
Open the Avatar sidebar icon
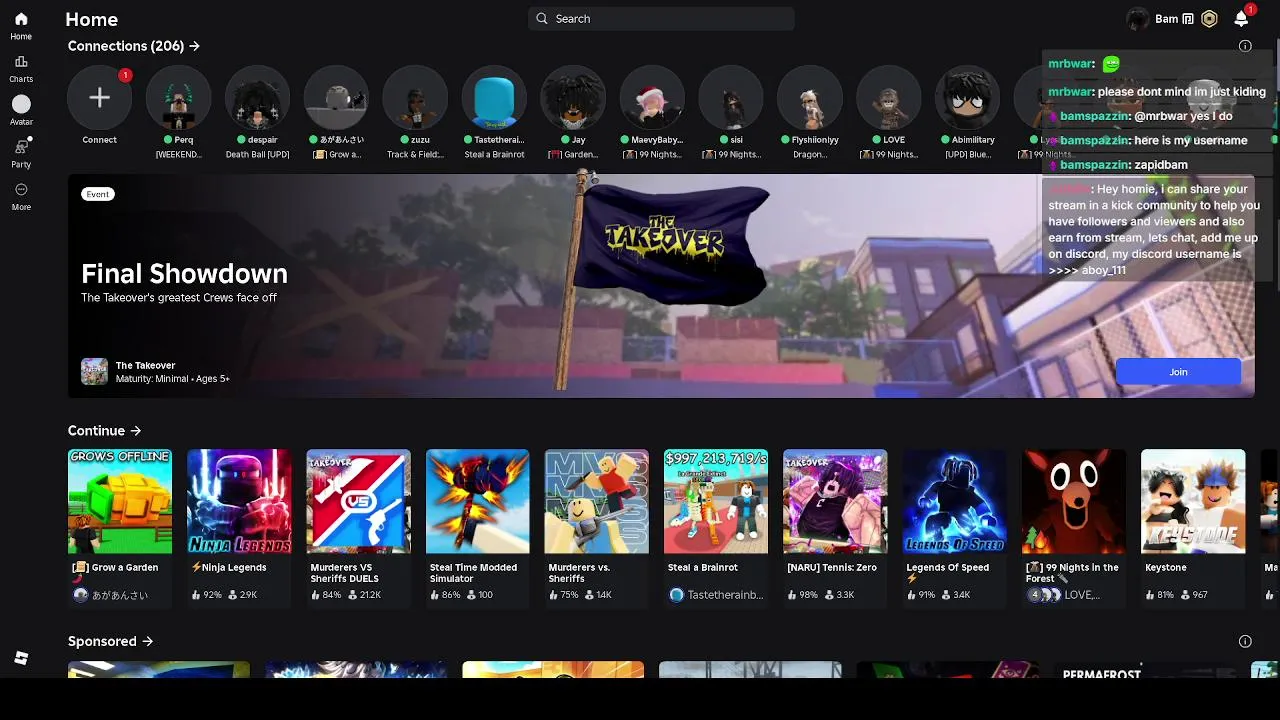tap(21, 104)
